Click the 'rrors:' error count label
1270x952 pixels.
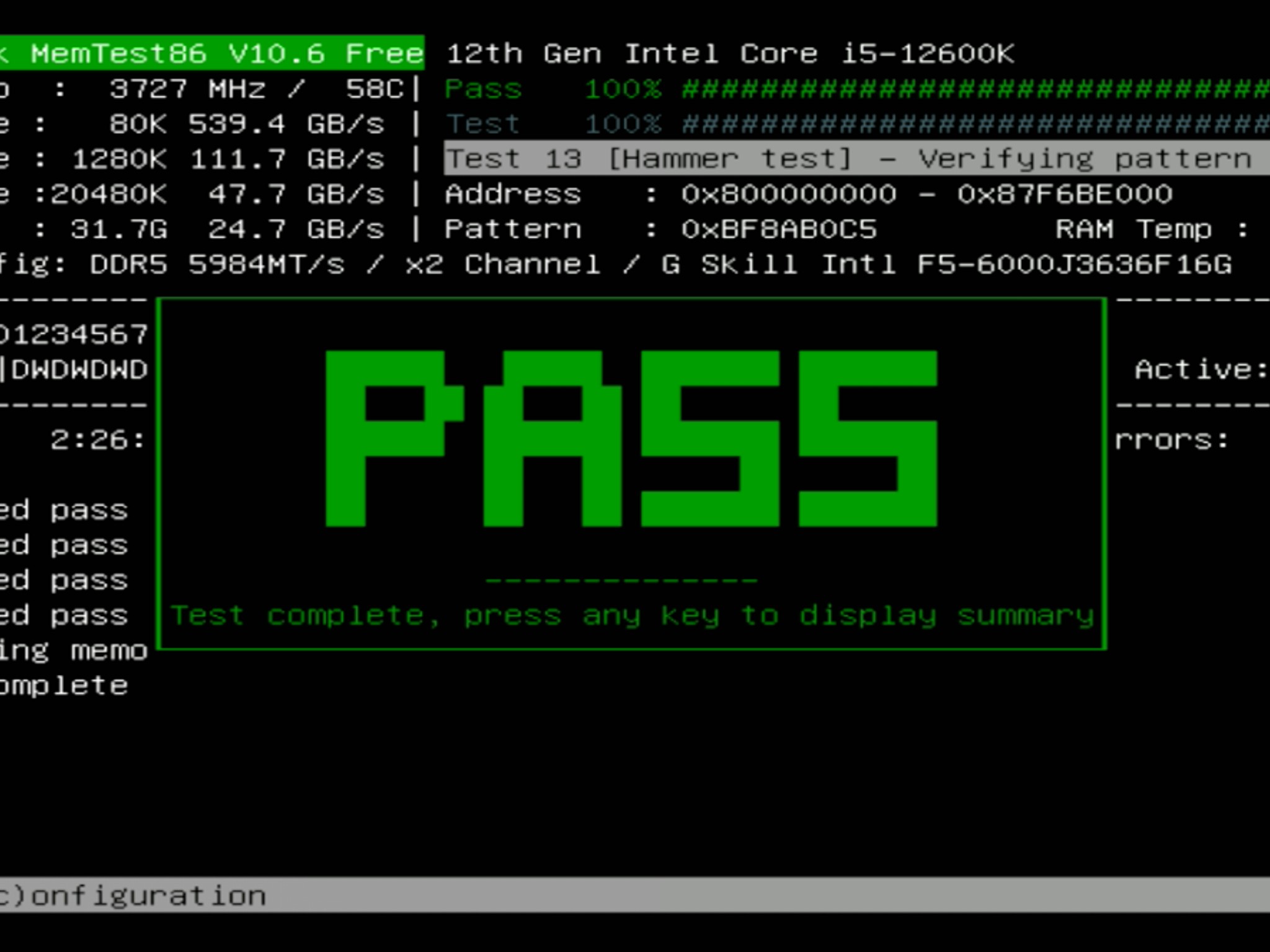(x=1171, y=440)
